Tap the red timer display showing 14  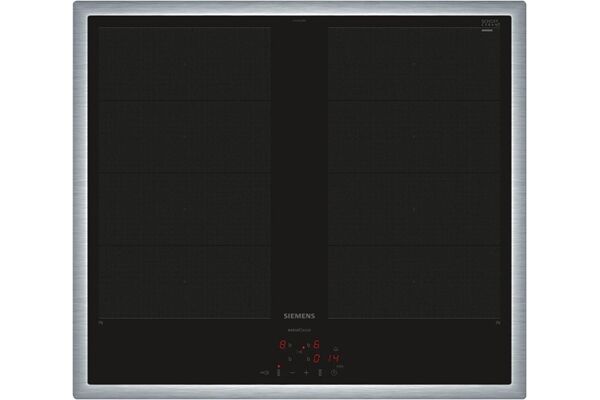click(335, 359)
